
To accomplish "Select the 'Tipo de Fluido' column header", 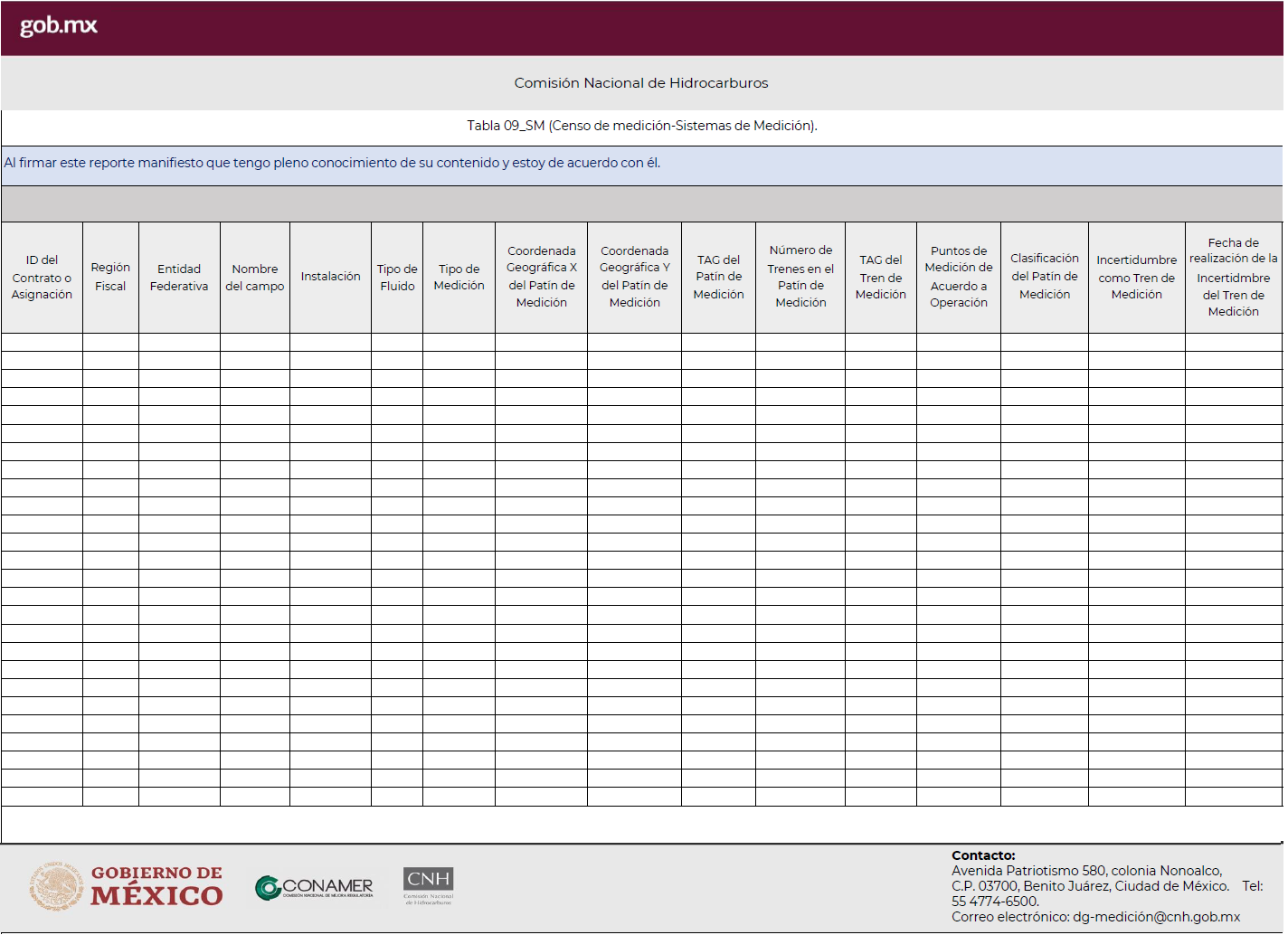I will (x=397, y=277).
